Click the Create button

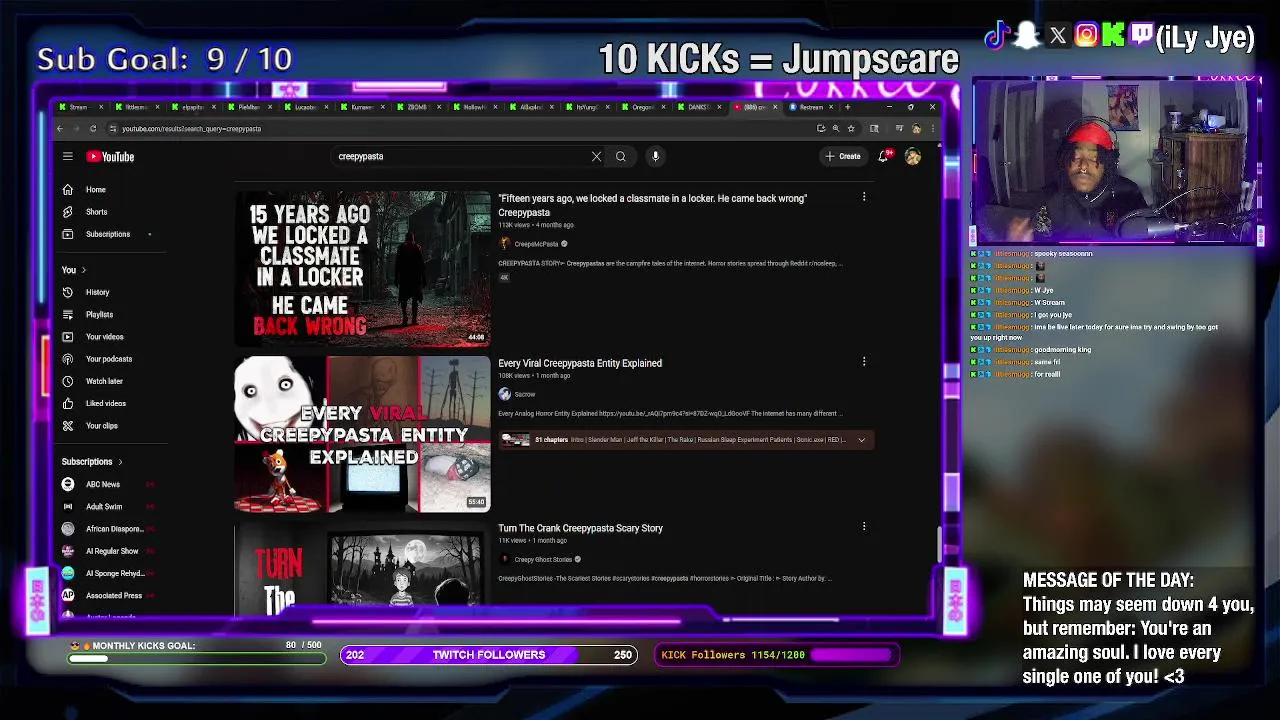tap(843, 156)
